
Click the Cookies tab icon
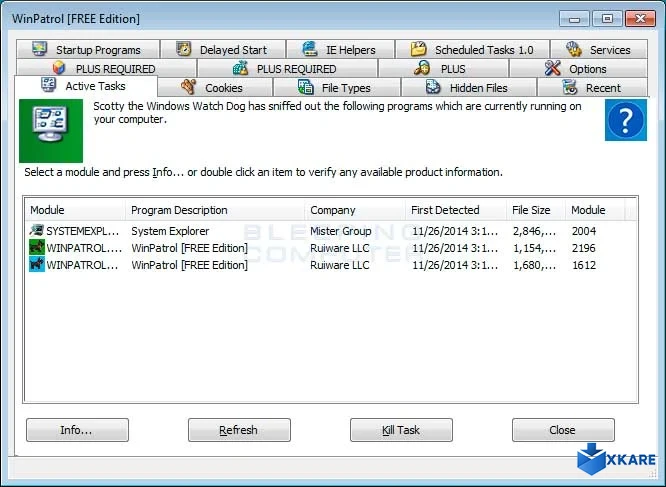188,87
